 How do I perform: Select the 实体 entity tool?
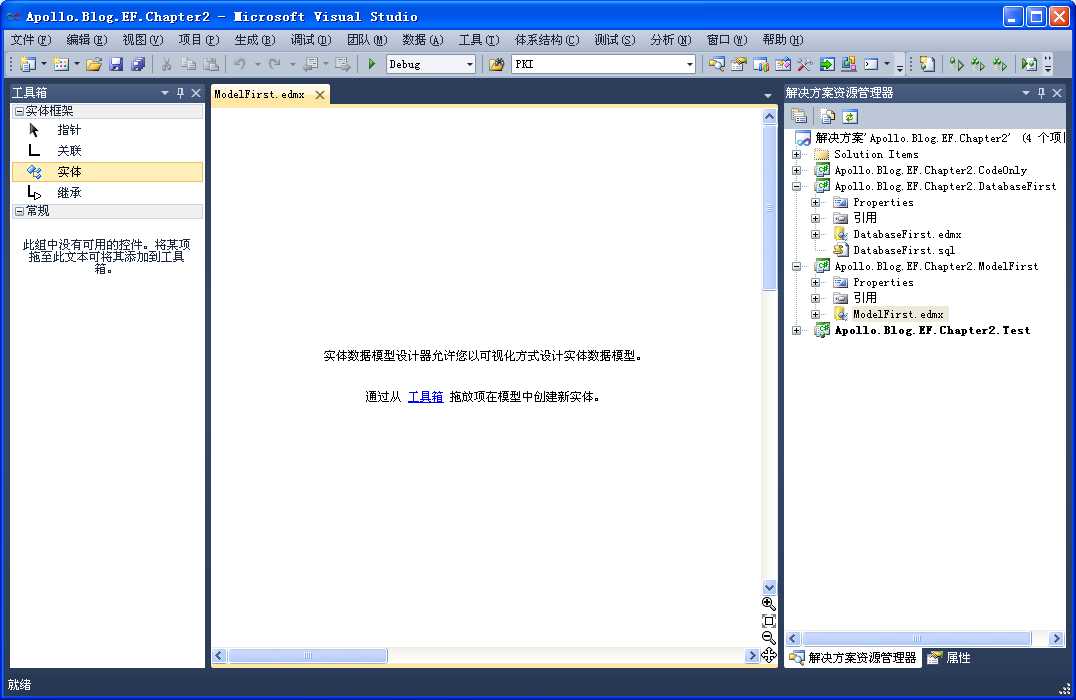tap(107, 172)
